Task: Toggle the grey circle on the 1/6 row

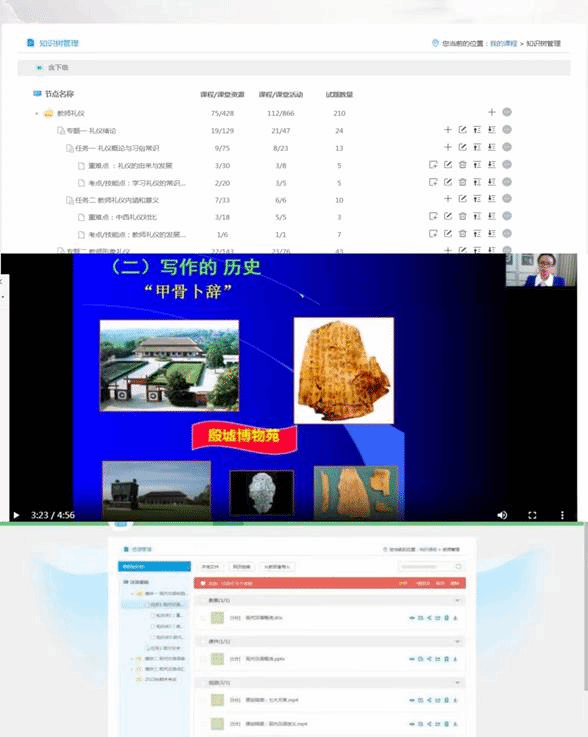Action: tap(507, 234)
